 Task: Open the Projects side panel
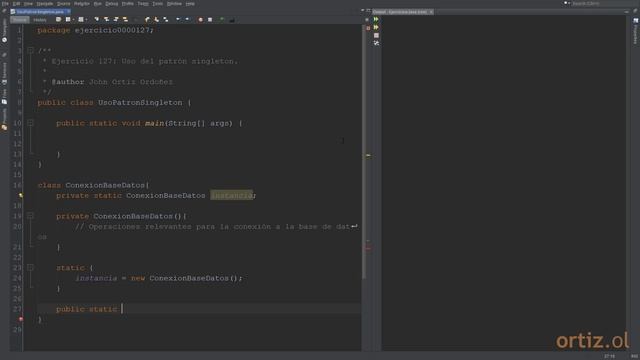pos(4,119)
